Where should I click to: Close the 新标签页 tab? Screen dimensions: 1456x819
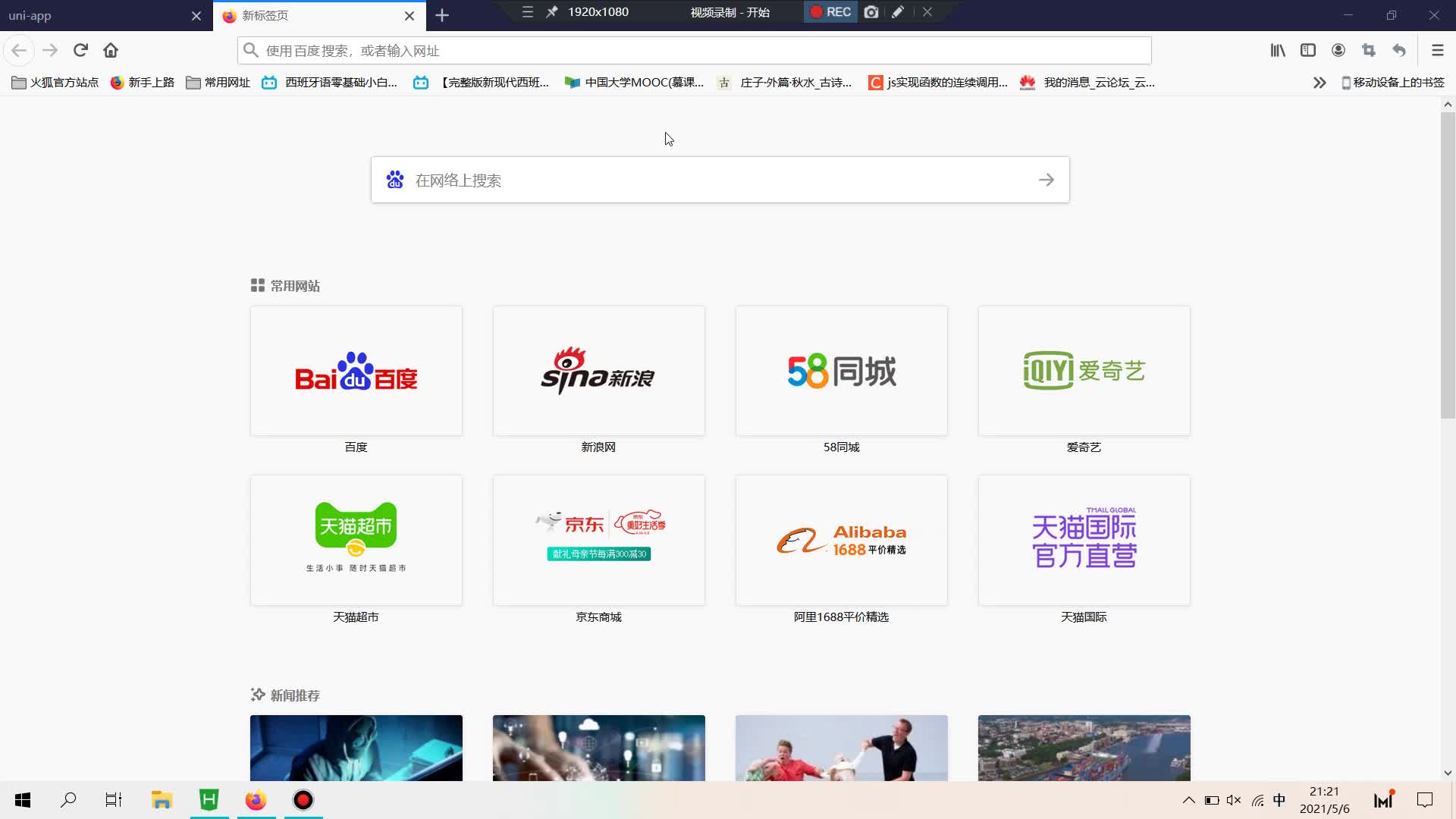(x=409, y=15)
